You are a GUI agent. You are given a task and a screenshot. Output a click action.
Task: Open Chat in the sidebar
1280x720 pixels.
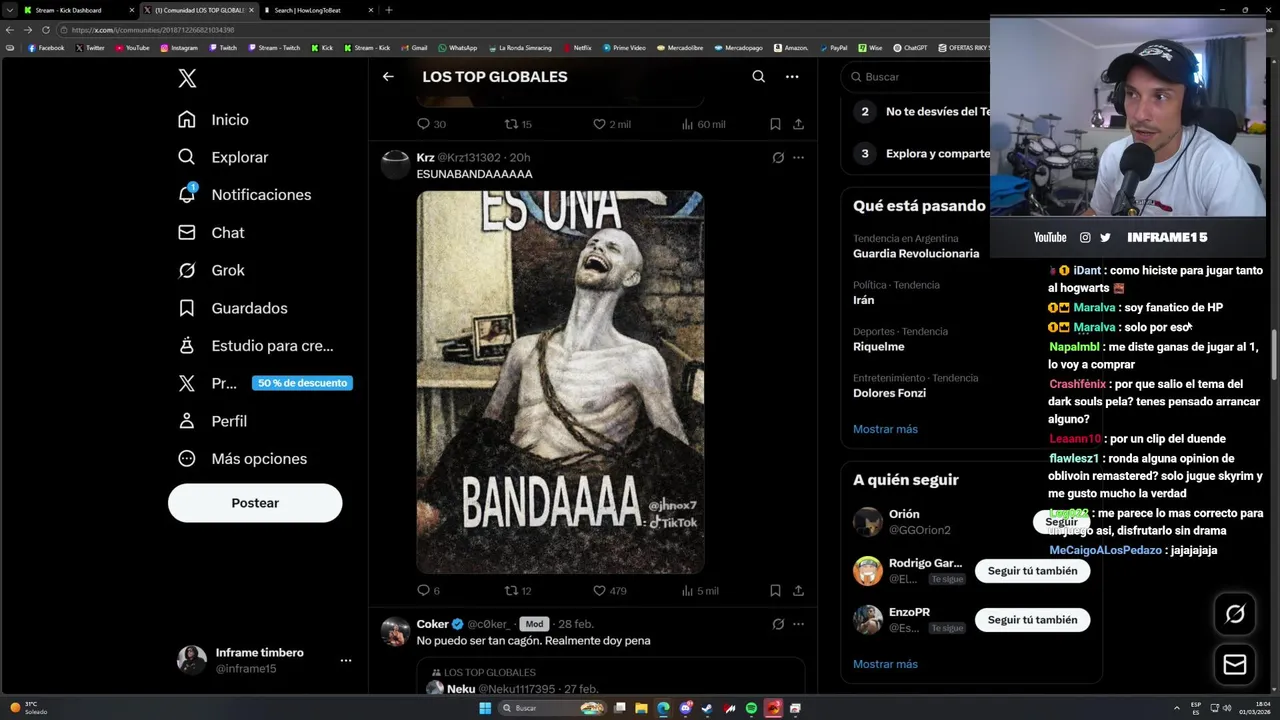211,233
